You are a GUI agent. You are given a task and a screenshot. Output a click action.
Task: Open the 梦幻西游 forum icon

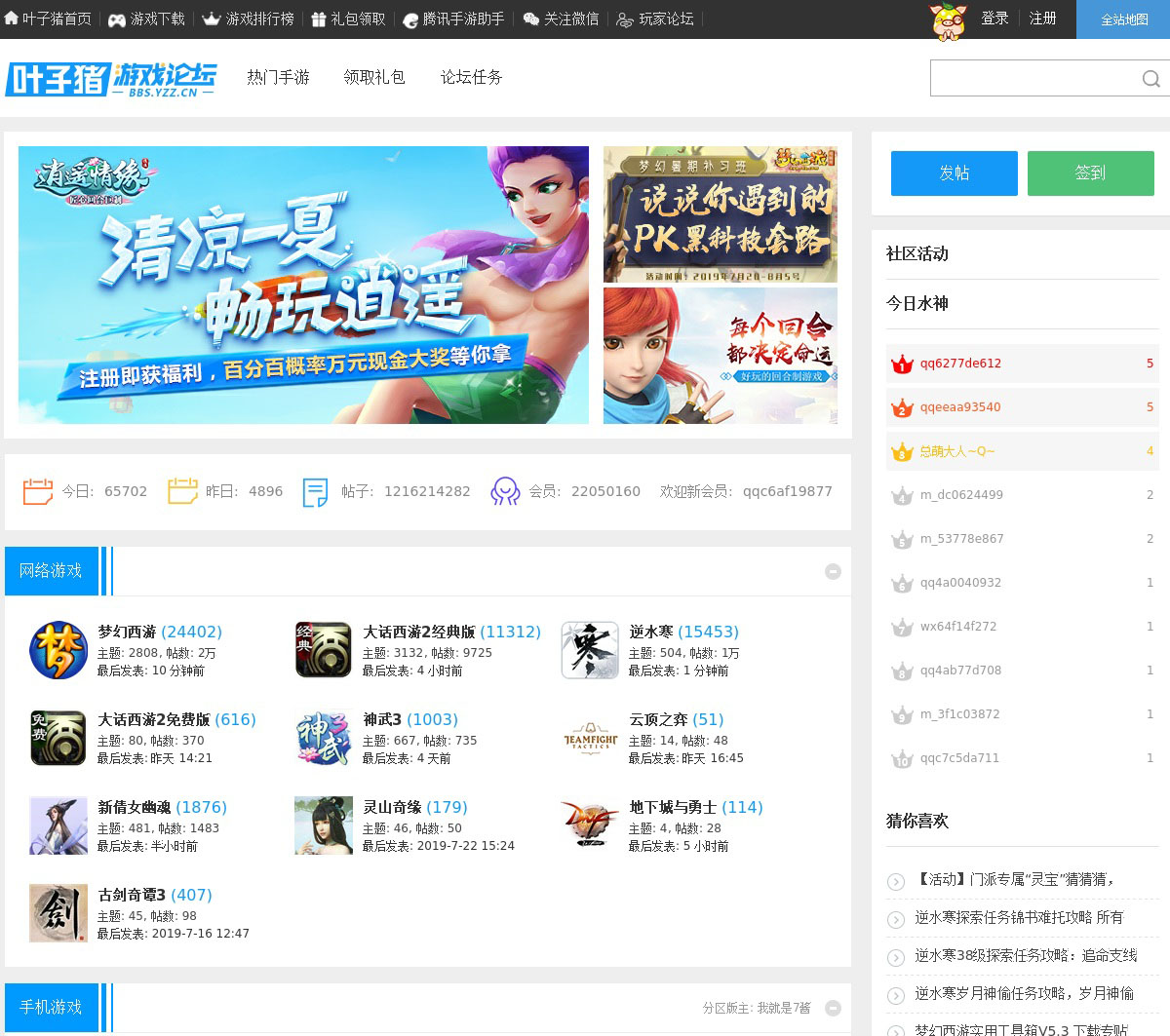click(x=58, y=650)
